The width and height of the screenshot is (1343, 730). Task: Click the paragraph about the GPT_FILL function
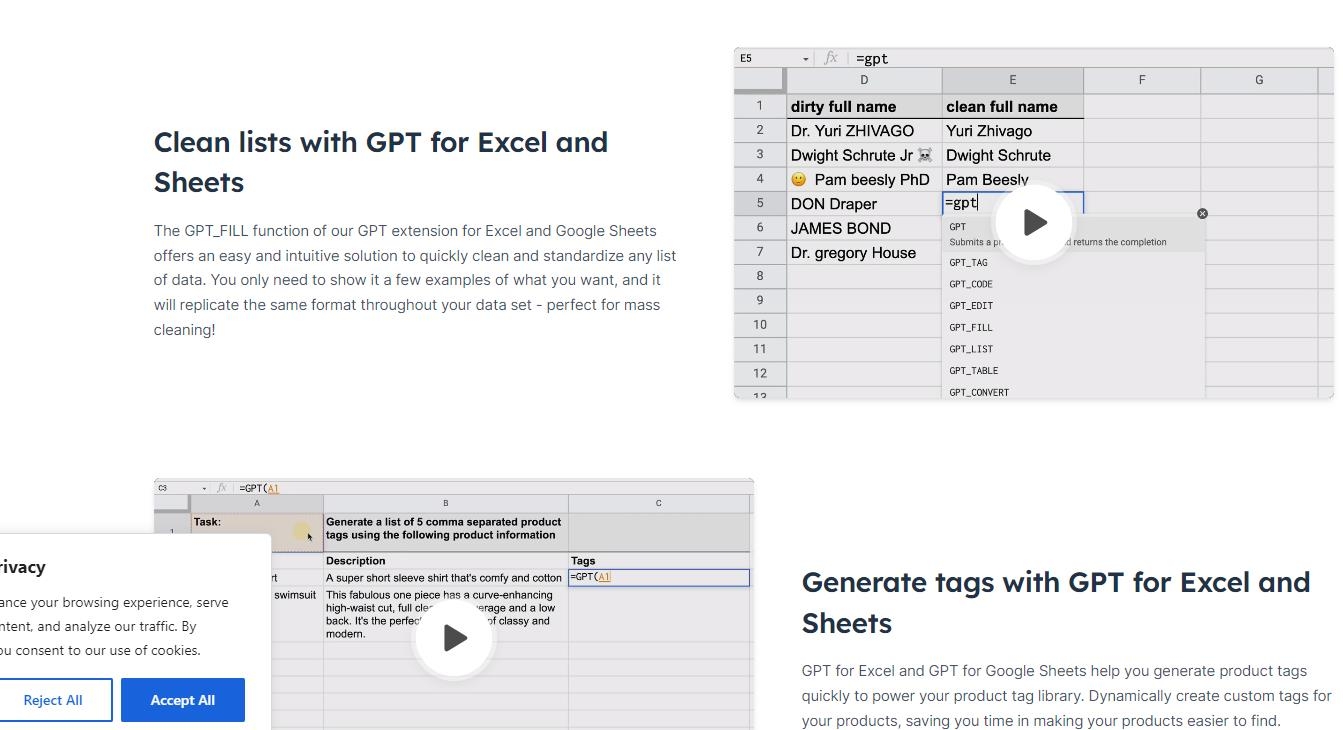point(415,280)
